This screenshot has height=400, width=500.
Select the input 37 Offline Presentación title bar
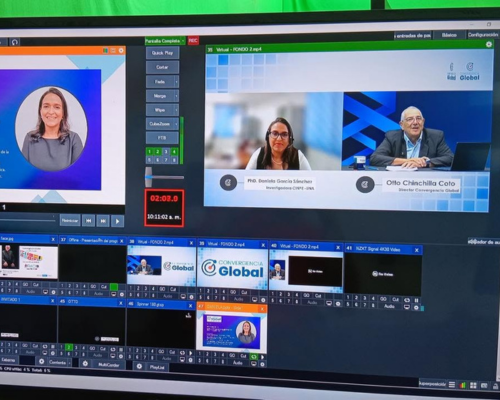tap(92, 240)
